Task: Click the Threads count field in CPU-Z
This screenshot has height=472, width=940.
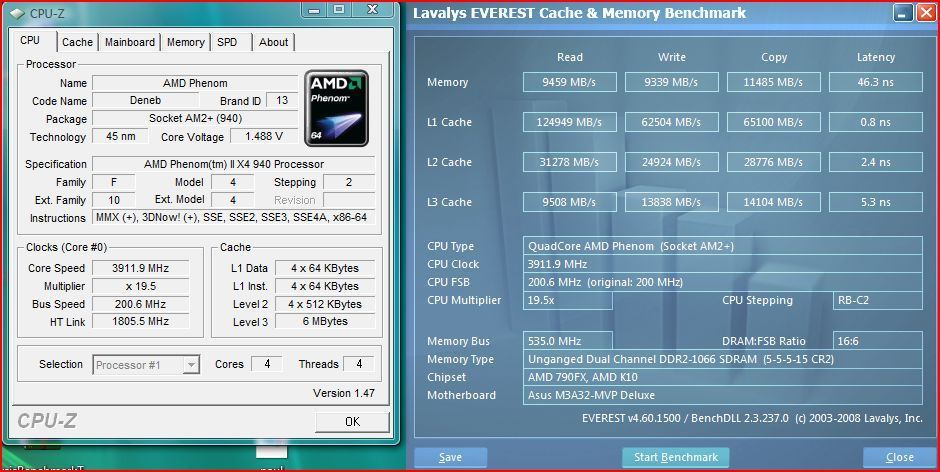Action: [x=358, y=363]
